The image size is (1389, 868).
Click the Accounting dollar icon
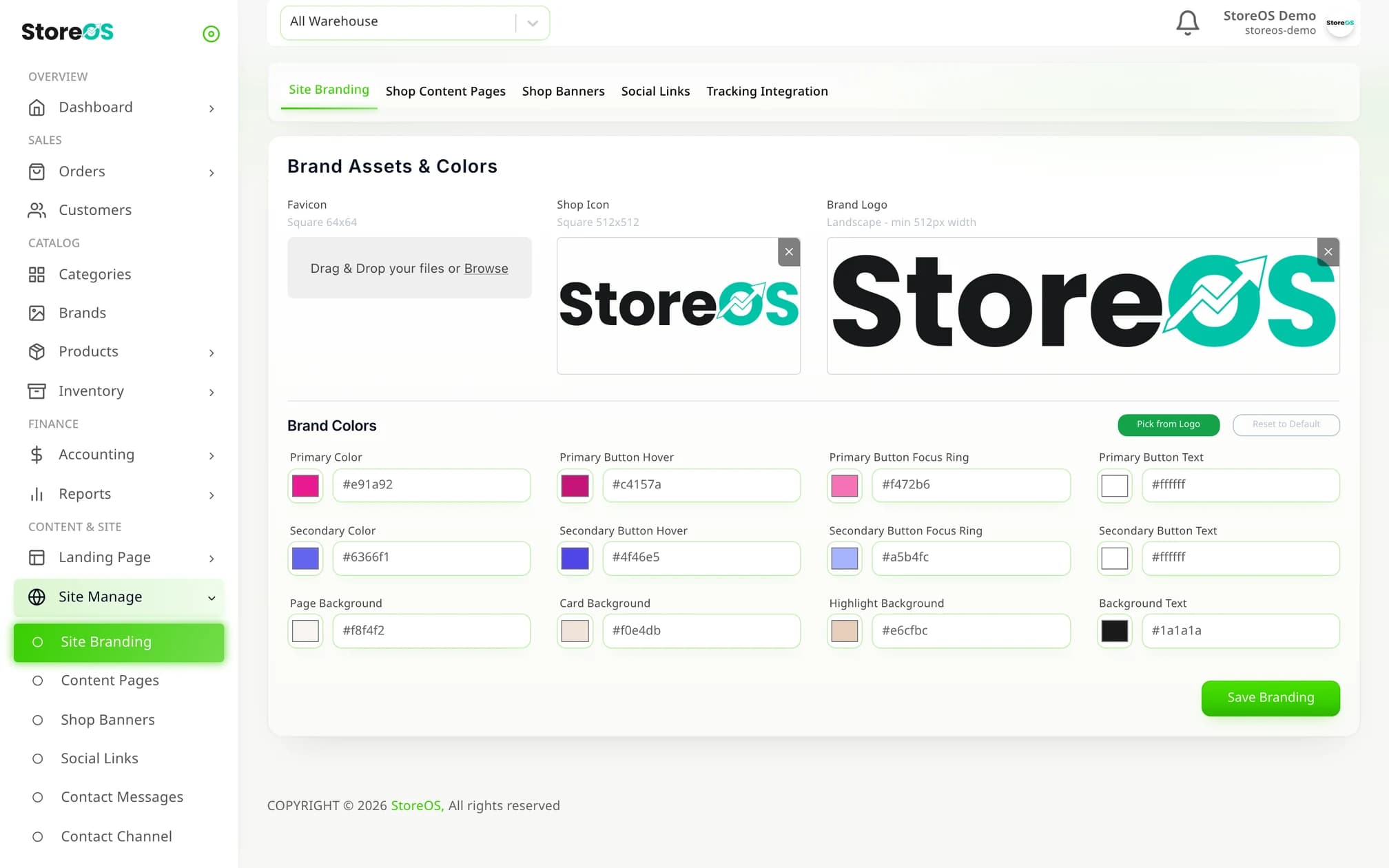37,455
